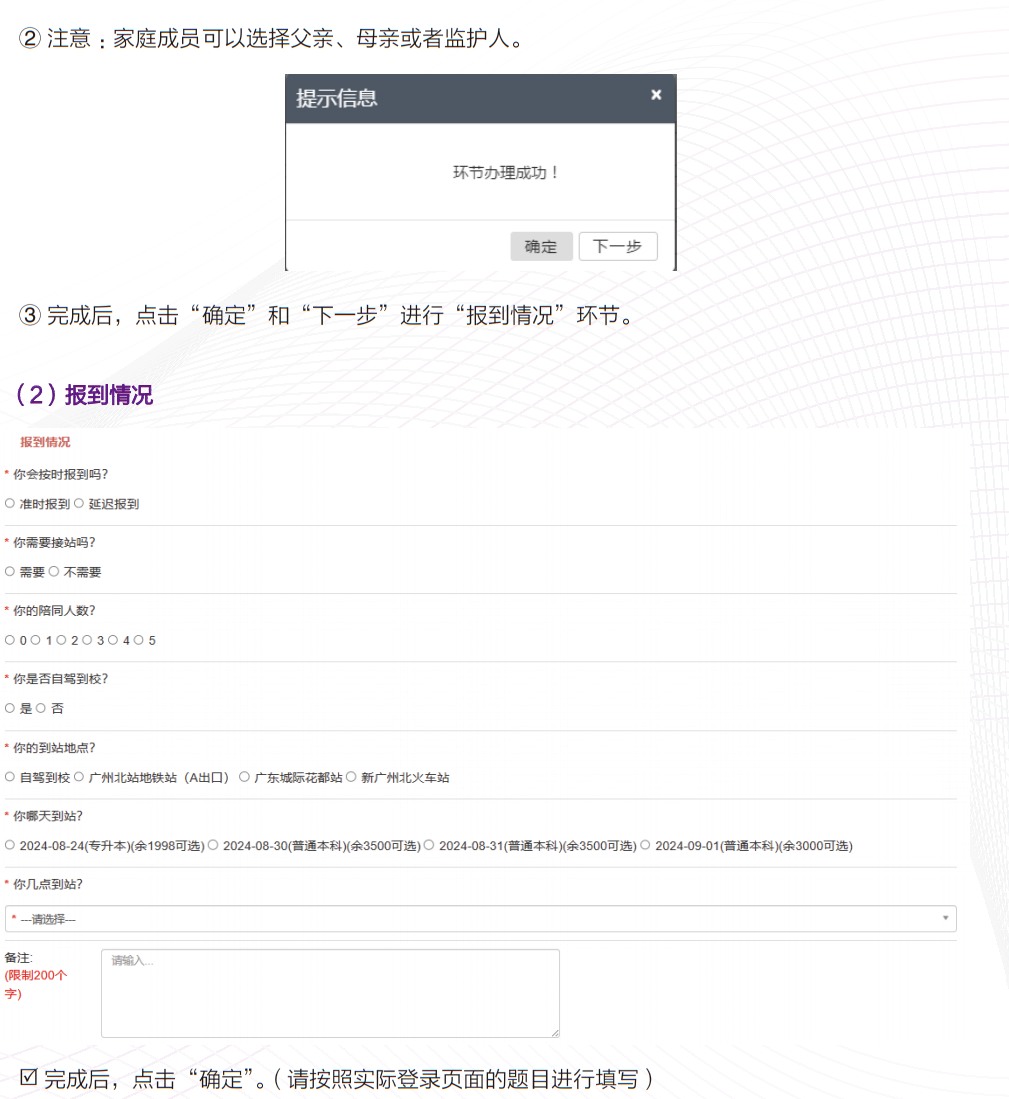Open the ---请选择--- arrival time dropdown
Image resolution: width=1009 pixels, height=1099 pixels.
[480, 918]
